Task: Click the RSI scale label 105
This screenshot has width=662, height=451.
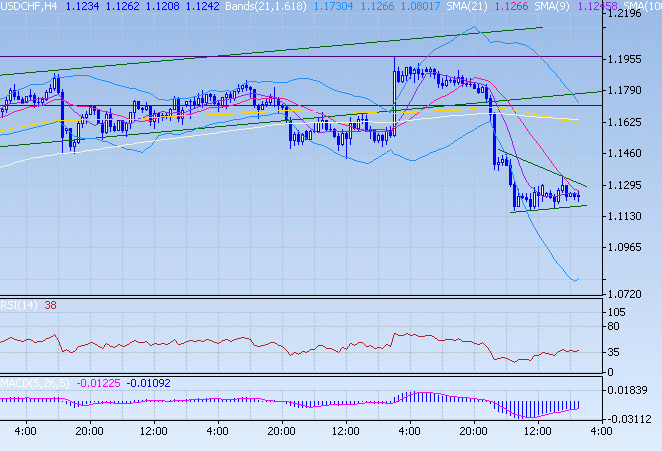Action: coord(616,313)
